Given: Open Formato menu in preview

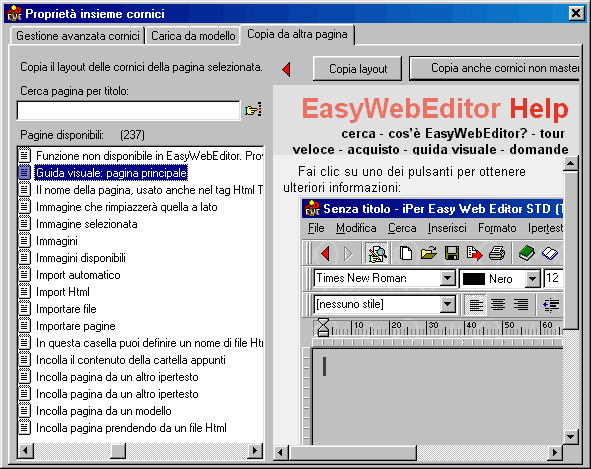Looking at the screenshot, I should coord(497,228).
